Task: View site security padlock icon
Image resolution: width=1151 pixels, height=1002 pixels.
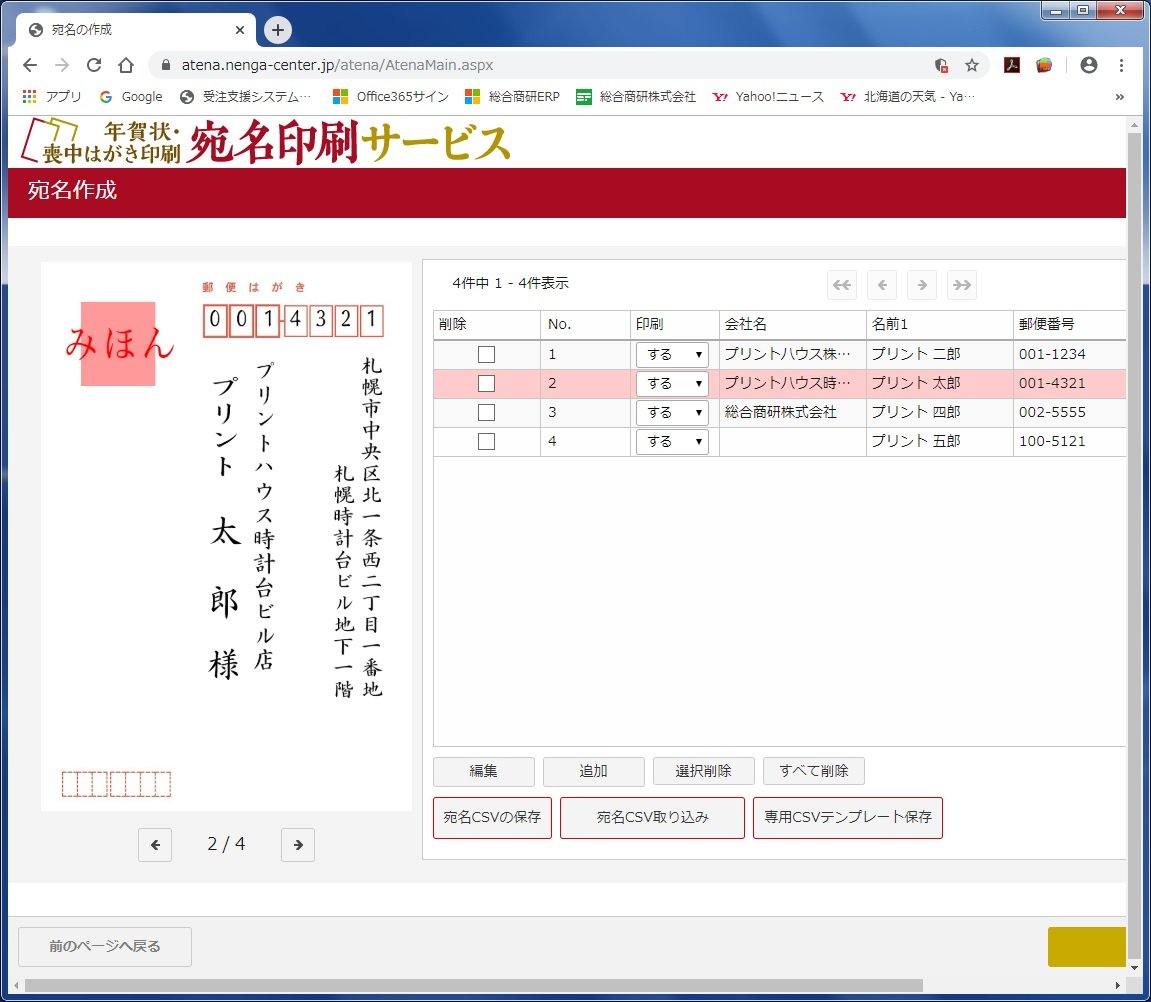Action: point(166,65)
